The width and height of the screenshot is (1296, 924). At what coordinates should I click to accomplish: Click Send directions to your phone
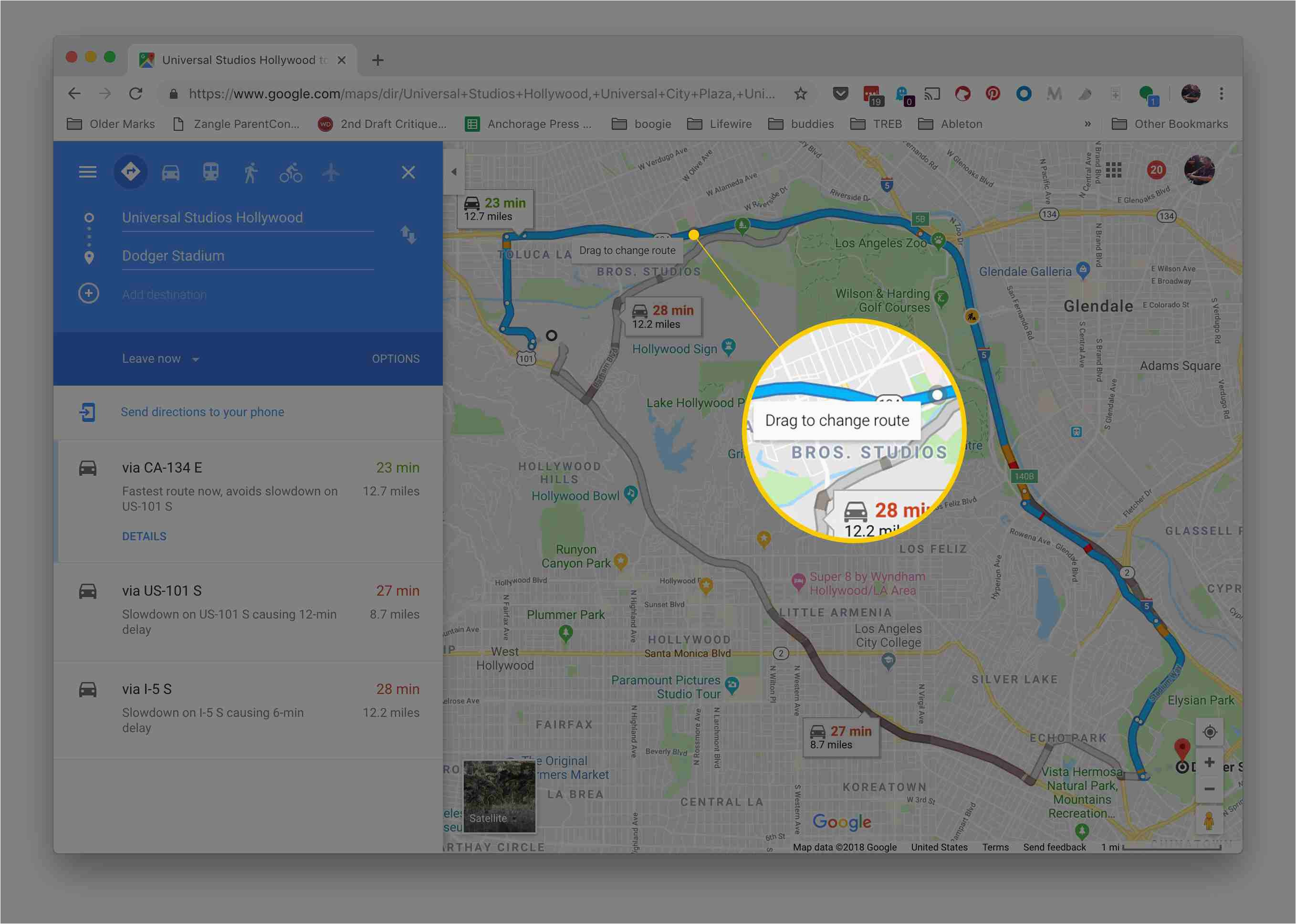pyautogui.click(x=200, y=411)
